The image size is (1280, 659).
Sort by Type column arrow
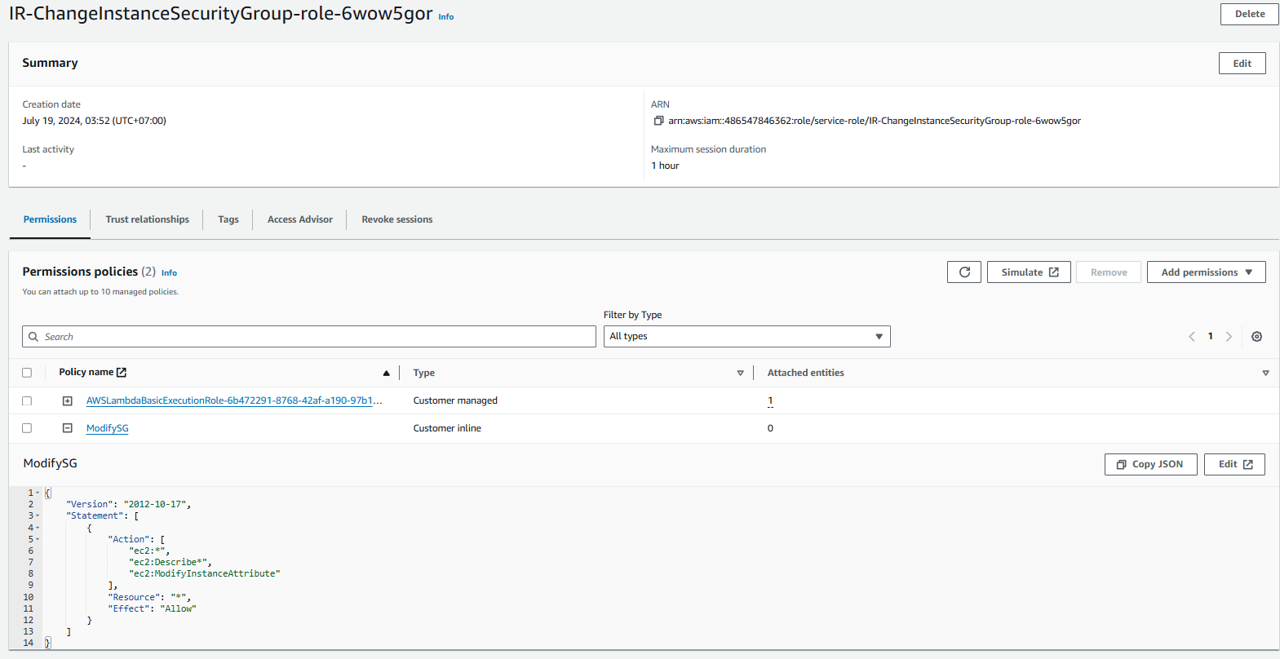click(740, 373)
